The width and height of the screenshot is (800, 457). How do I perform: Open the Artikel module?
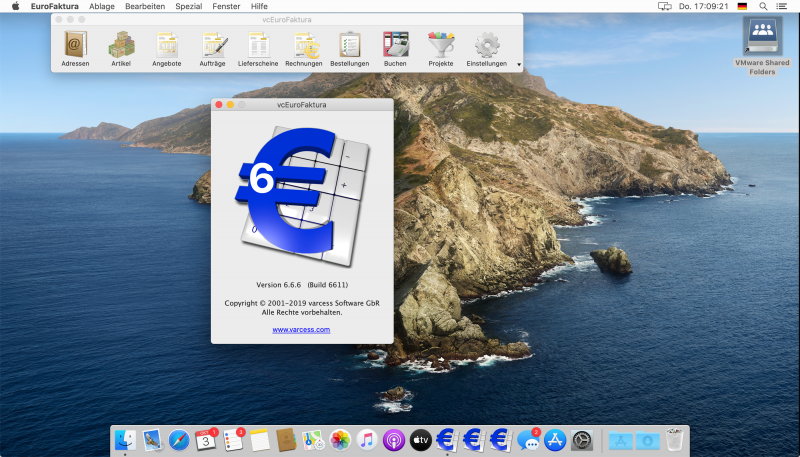(121, 49)
